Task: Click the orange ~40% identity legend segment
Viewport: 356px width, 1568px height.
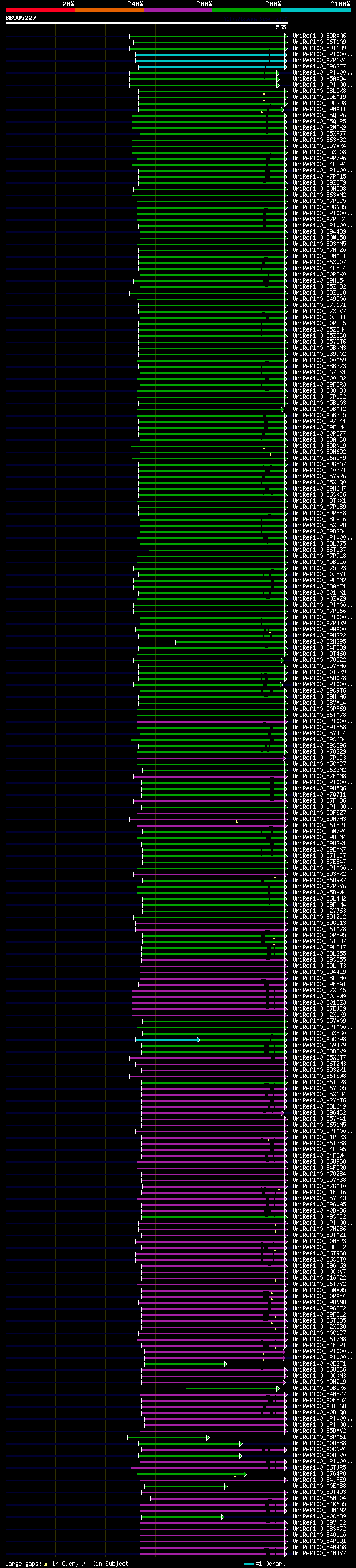Action: (109, 10)
